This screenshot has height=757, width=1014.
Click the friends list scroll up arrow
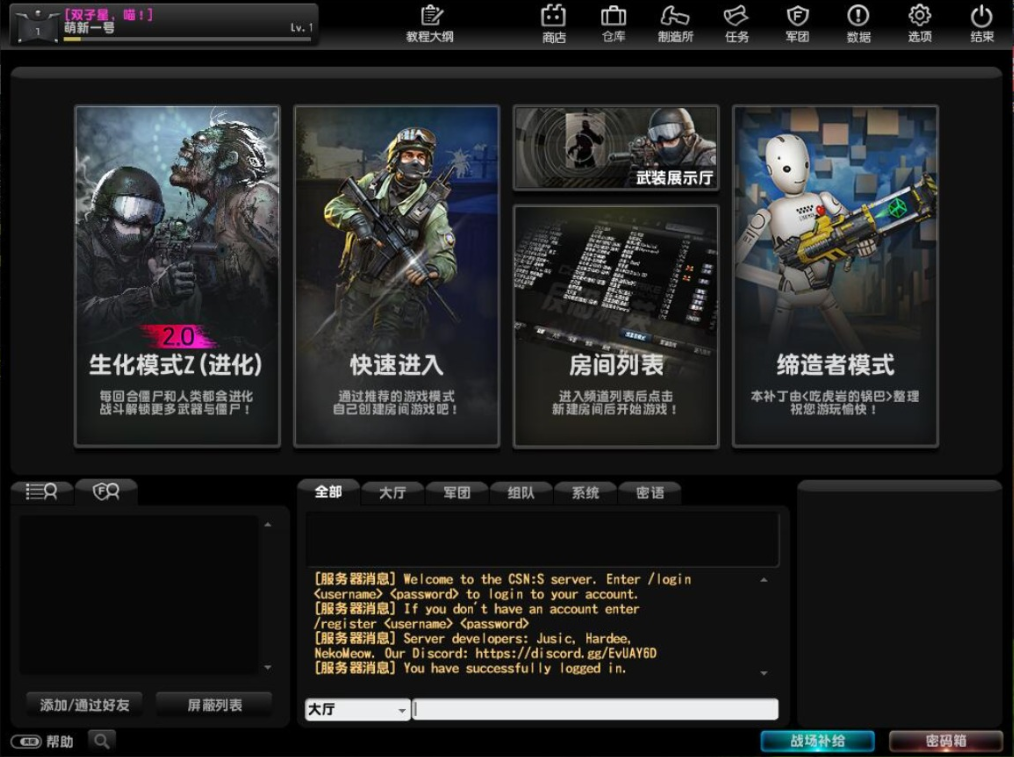[268, 524]
